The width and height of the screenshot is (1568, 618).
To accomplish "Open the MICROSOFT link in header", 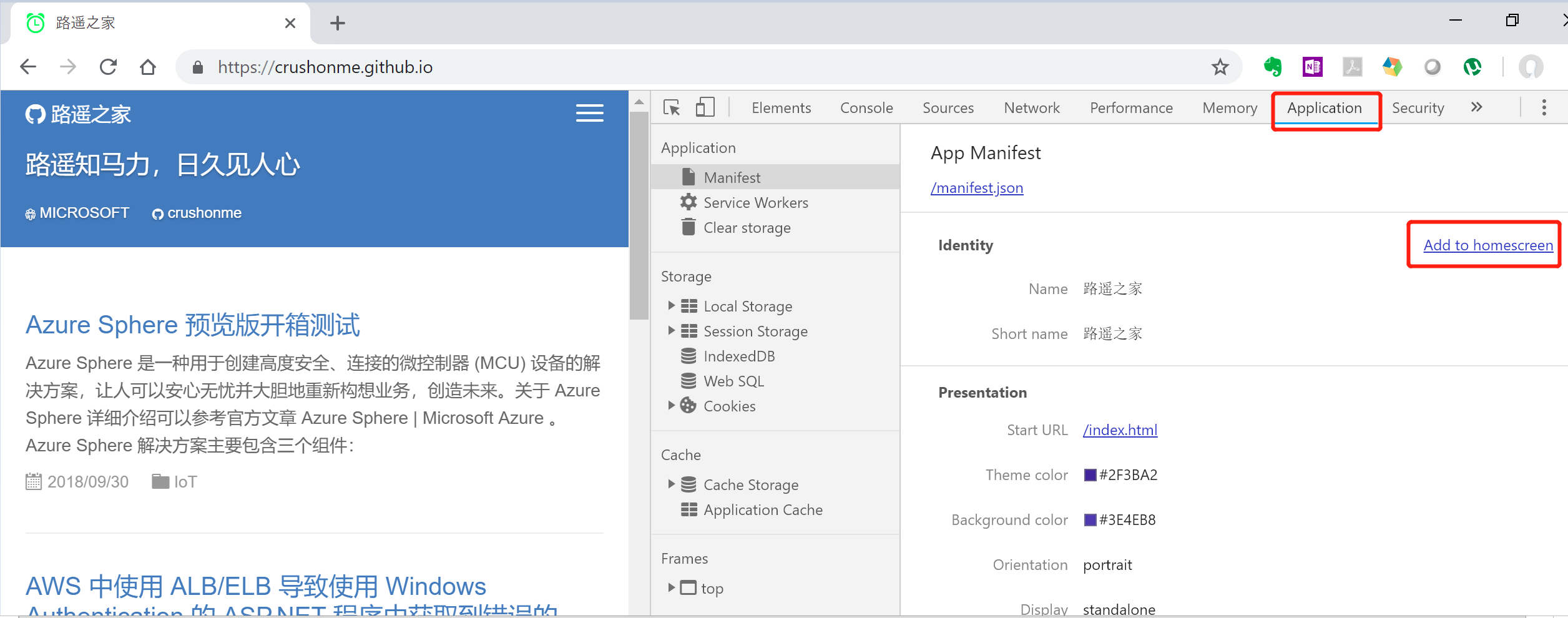I will pyautogui.click(x=77, y=213).
